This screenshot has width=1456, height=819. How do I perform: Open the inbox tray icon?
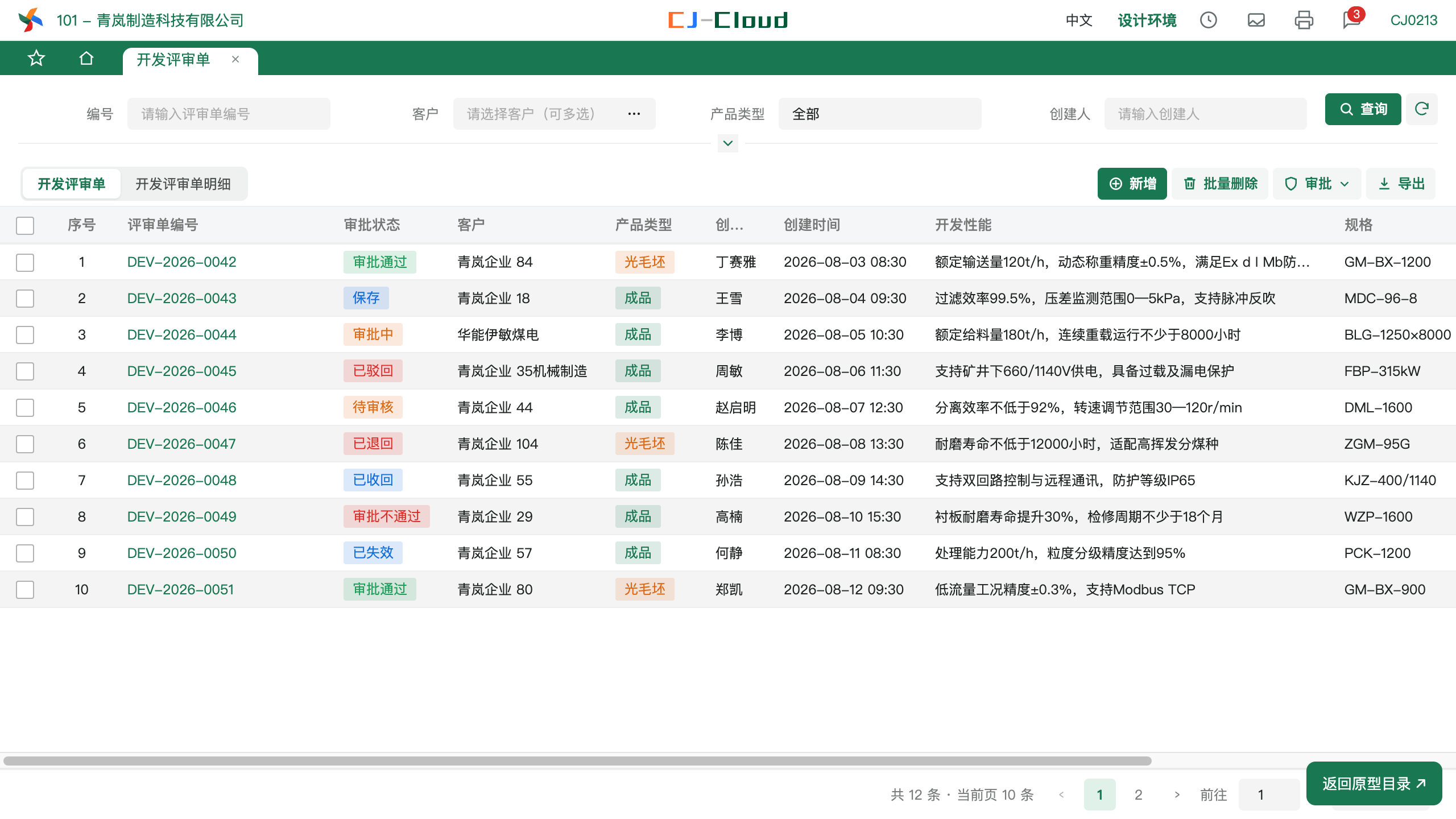(1256, 20)
